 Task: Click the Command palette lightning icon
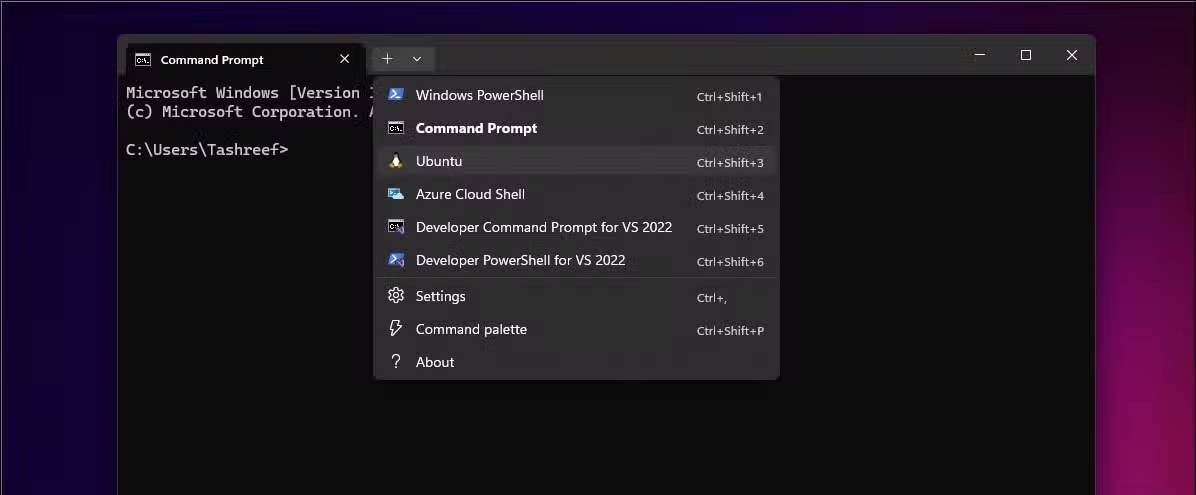[x=396, y=329]
